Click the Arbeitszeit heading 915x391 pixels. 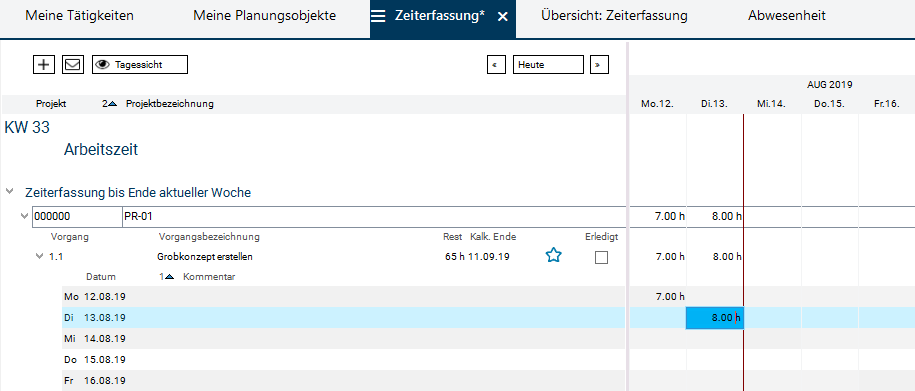pos(100,150)
